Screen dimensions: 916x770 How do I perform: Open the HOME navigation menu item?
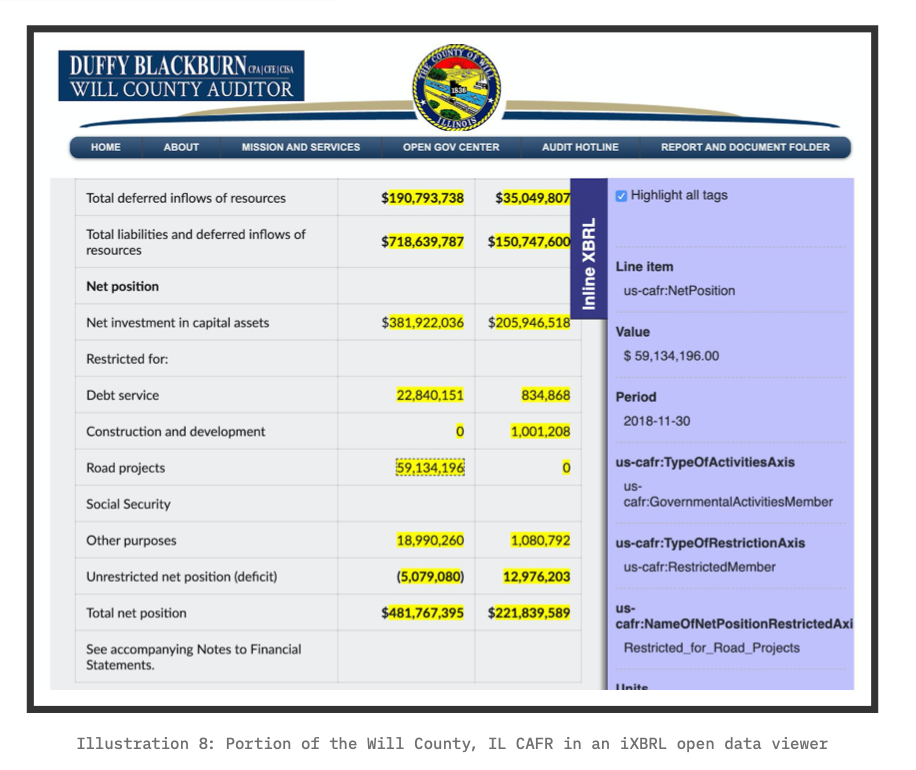click(104, 147)
